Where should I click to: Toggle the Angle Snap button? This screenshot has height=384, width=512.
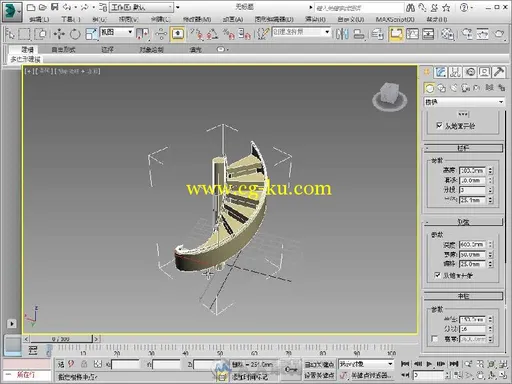[x=212, y=34]
